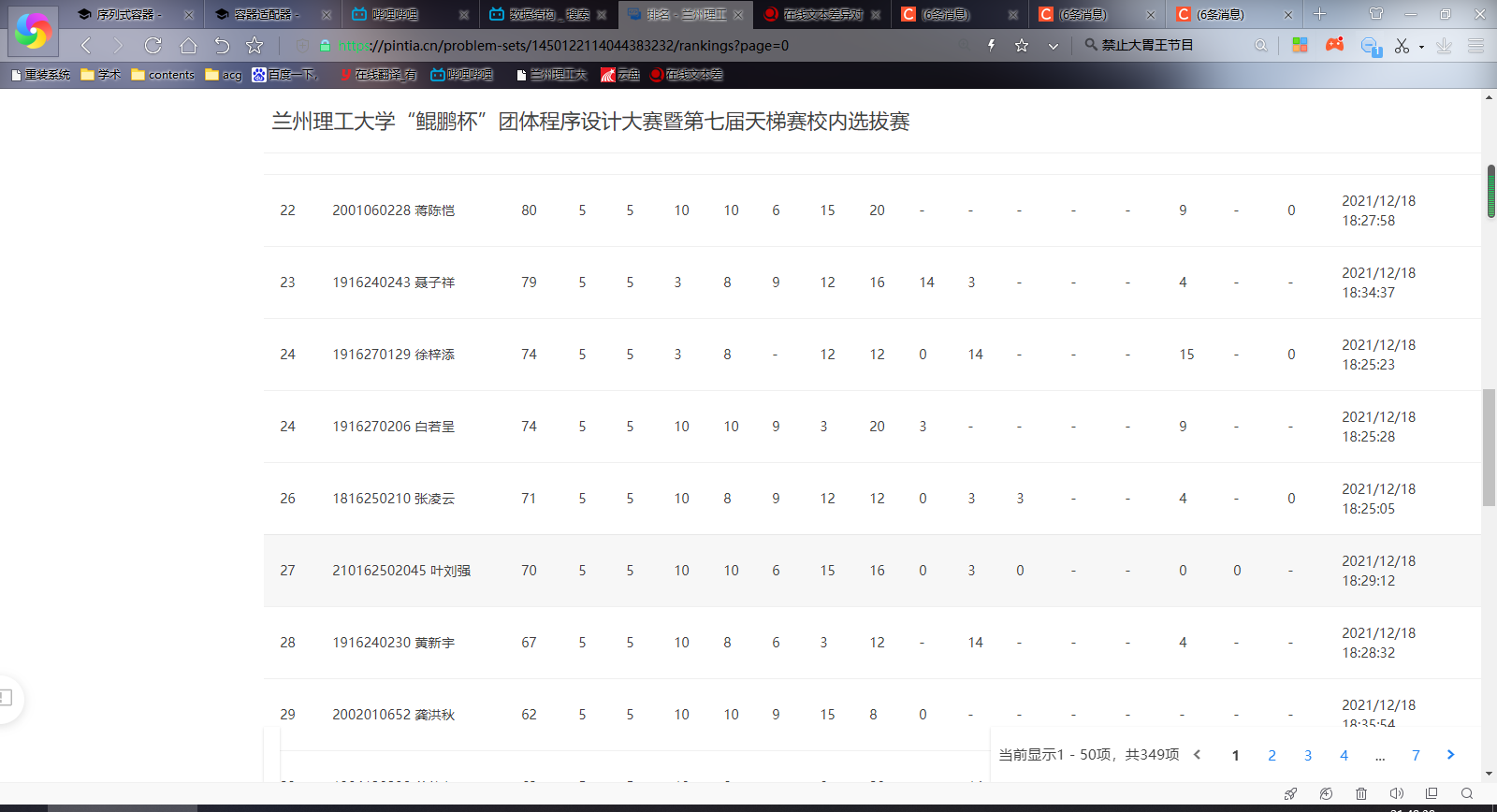Screen dimensions: 1497x812
Task: Click the browser forward arrow
Action: click(x=118, y=45)
